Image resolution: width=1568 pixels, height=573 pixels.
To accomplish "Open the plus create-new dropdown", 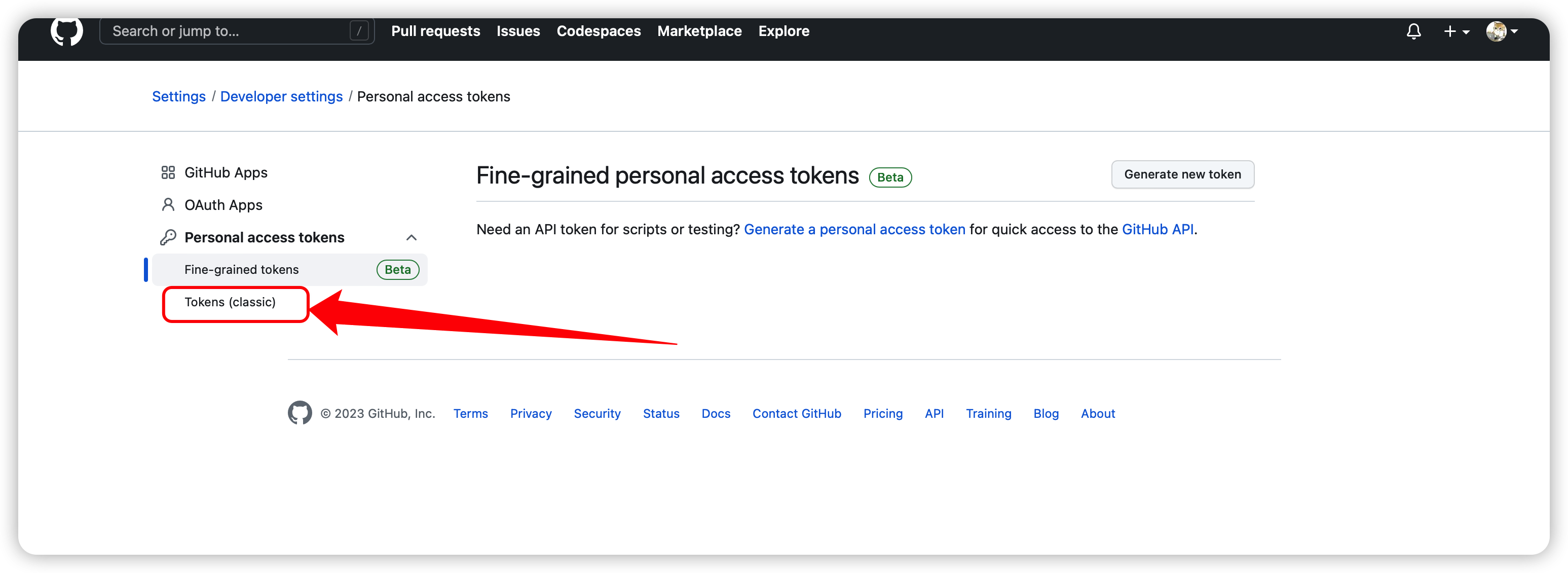I will point(1456,31).
